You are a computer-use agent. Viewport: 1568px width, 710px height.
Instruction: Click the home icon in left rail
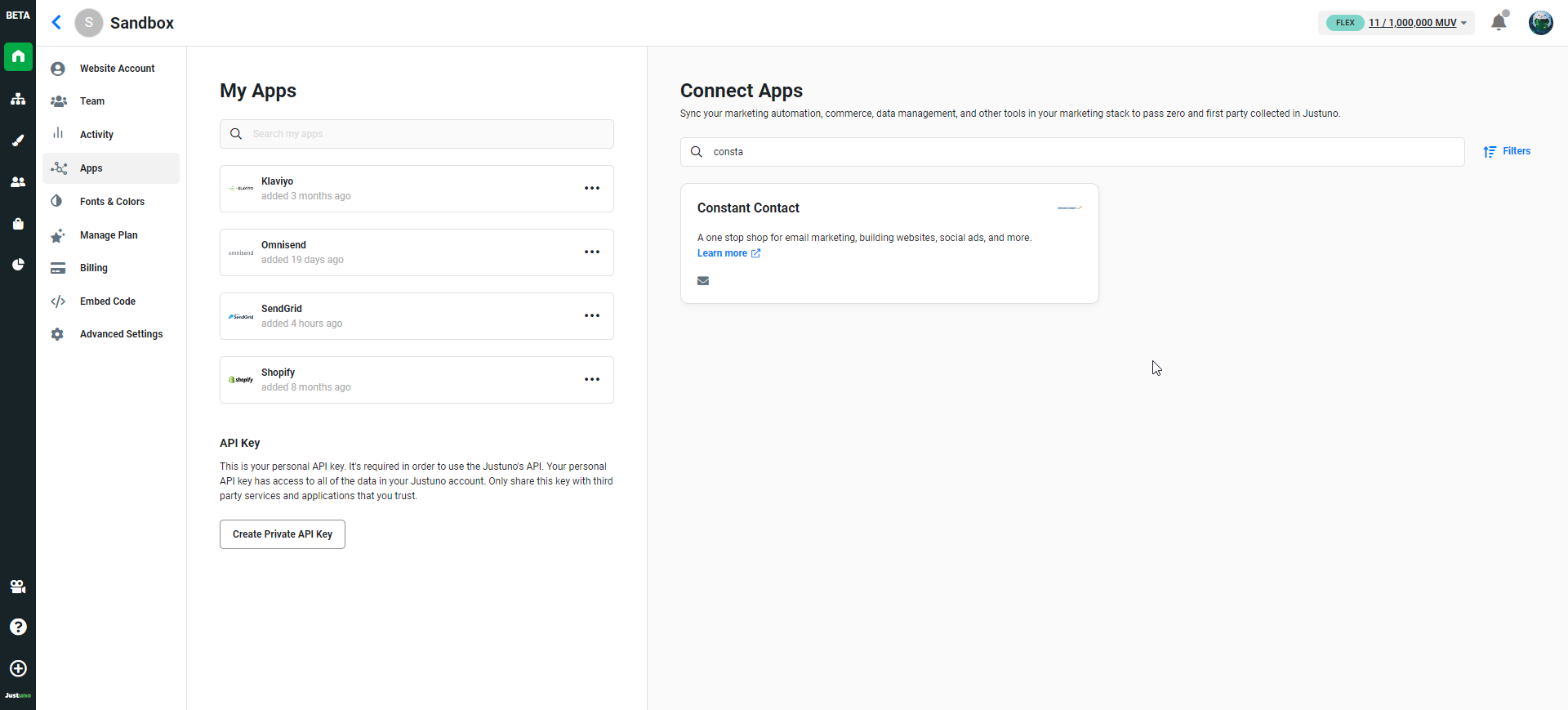pos(18,56)
